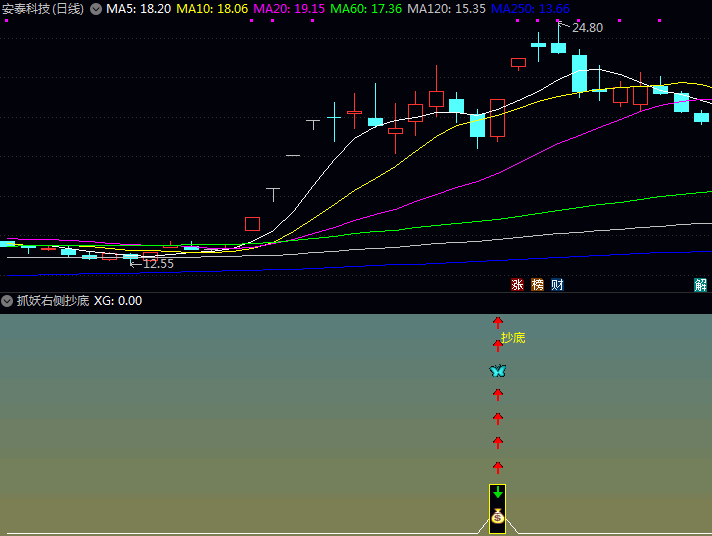Click the green down arrow icon
The height and width of the screenshot is (536, 712).
coord(497,493)
